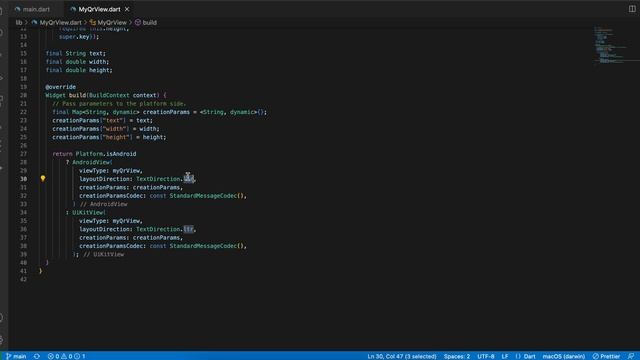Click the Ln 30, Col 47 cursor position
Viewport: 640px width, 360px height.
tap(402, 356)
